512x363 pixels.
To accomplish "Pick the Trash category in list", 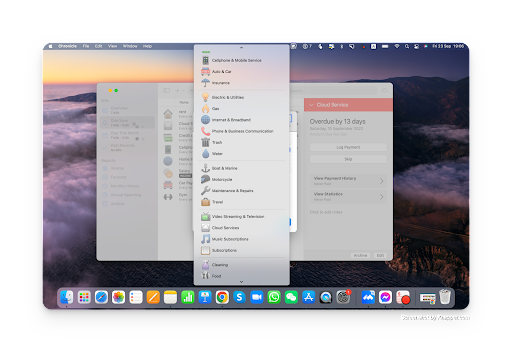I will click(242, 142).
